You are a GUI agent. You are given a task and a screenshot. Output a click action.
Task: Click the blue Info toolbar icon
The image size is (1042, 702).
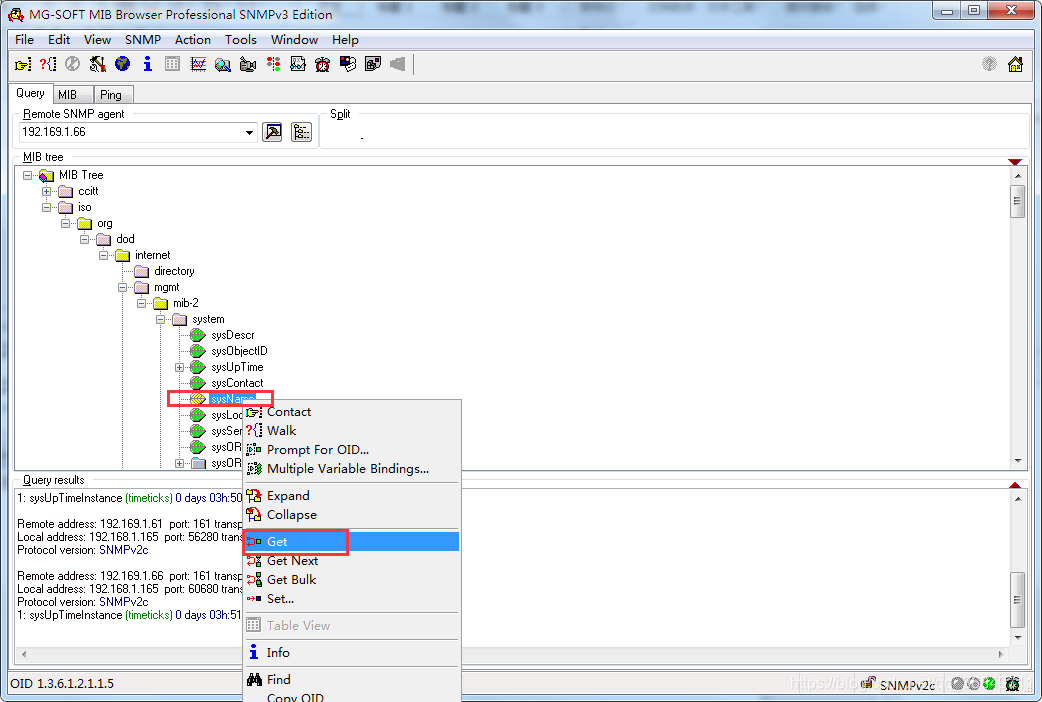click(148, 64)
